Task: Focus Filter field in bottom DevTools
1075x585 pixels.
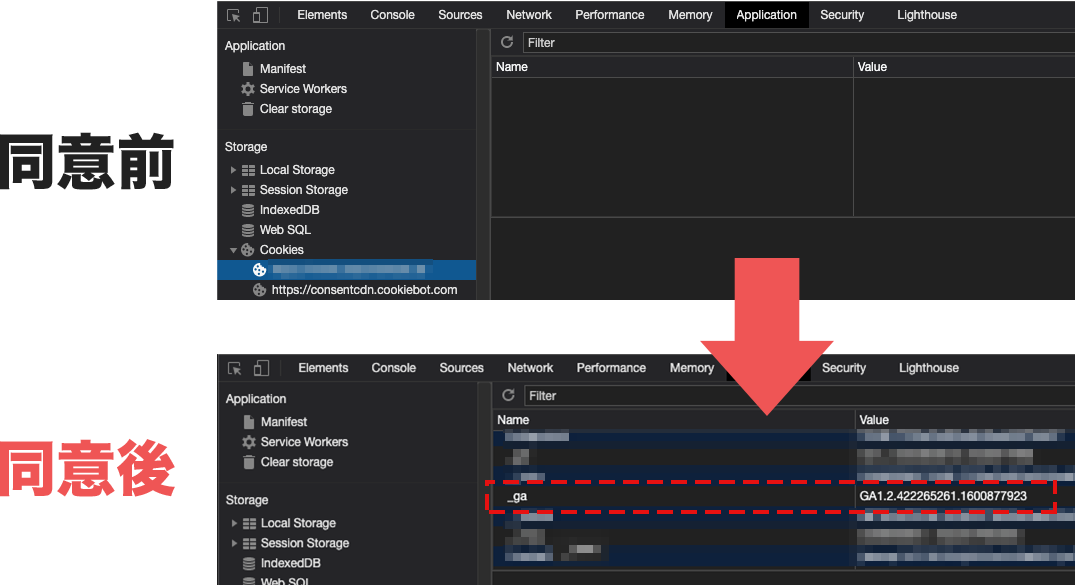Action: [799, 396]
